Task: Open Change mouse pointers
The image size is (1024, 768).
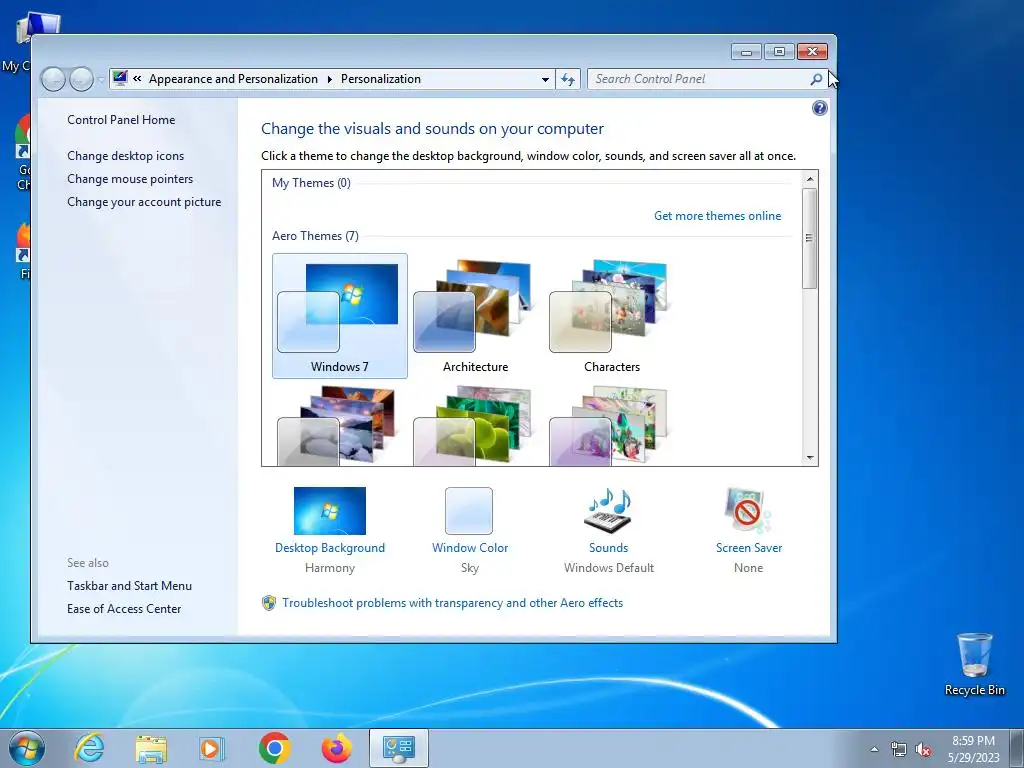Action: click(130, 179)
